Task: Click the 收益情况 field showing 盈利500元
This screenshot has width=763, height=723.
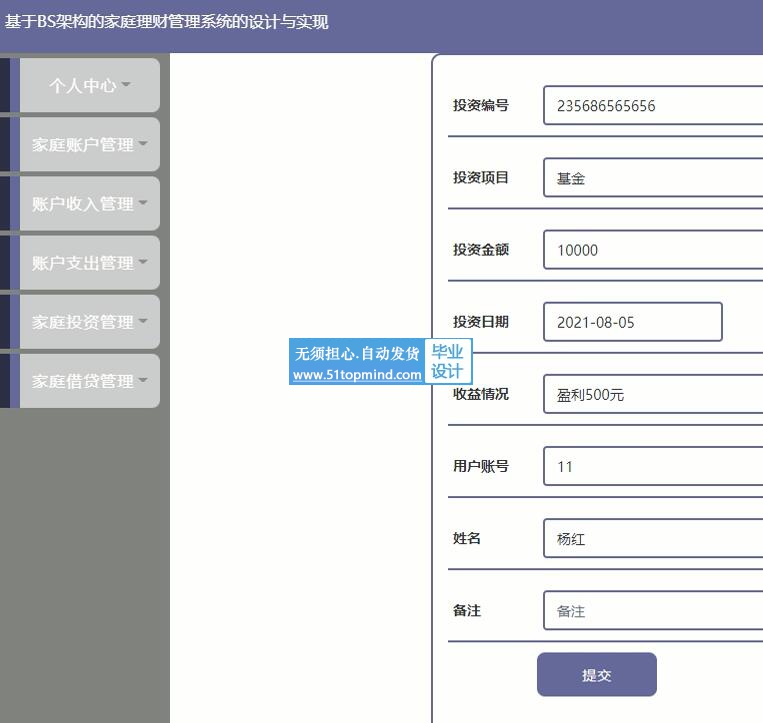Action: pos(653,394)
